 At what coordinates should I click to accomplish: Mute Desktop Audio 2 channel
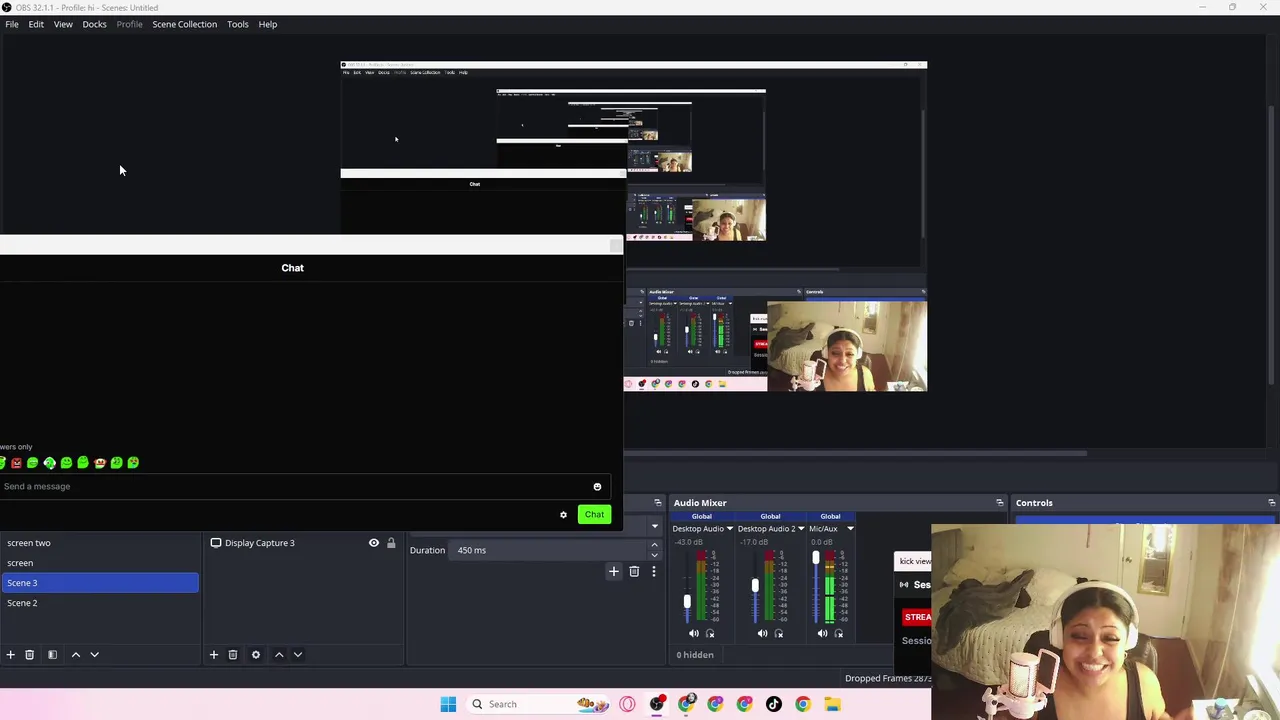(762, 633)
